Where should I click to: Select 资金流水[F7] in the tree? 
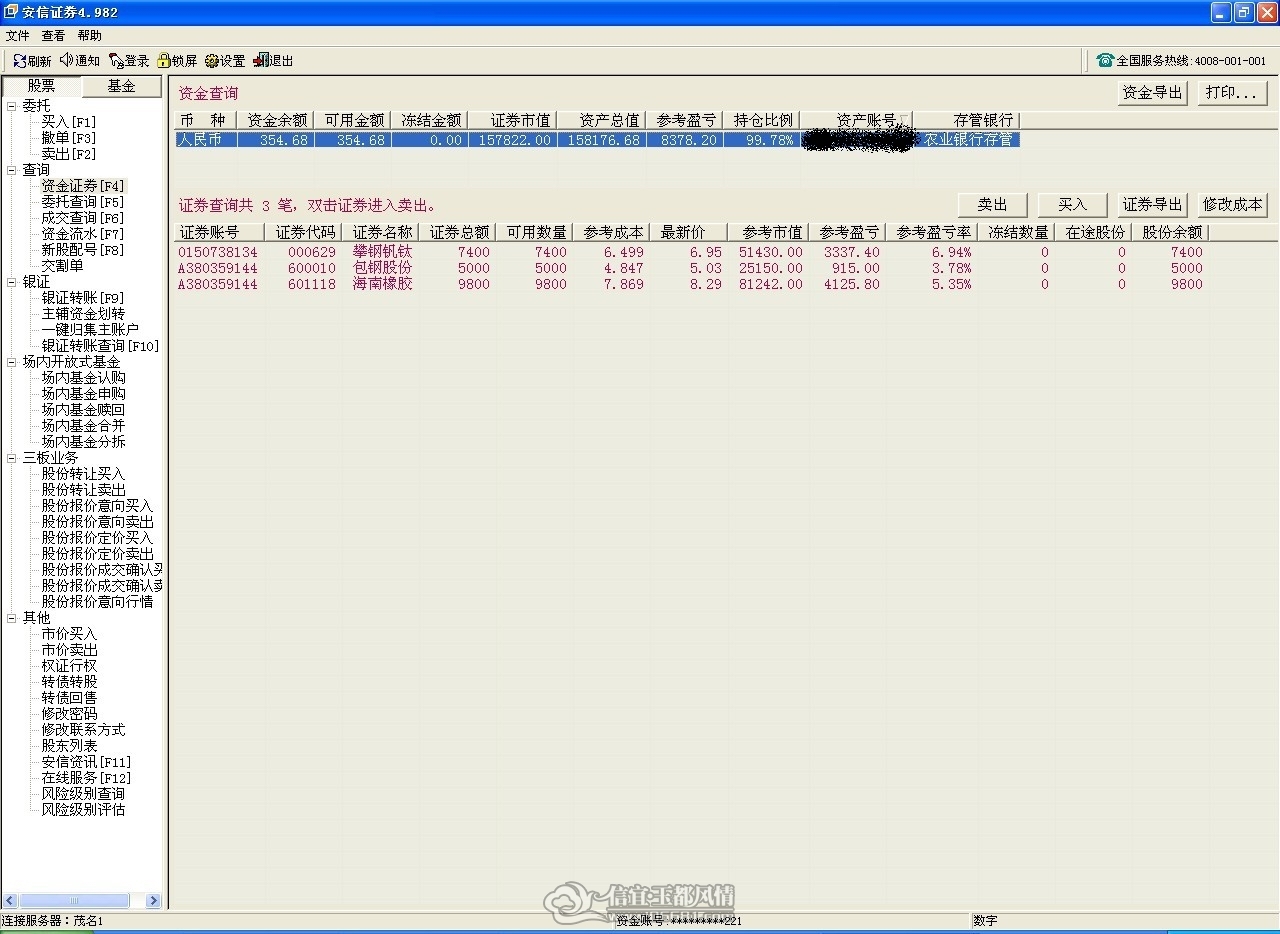[83, 234]
